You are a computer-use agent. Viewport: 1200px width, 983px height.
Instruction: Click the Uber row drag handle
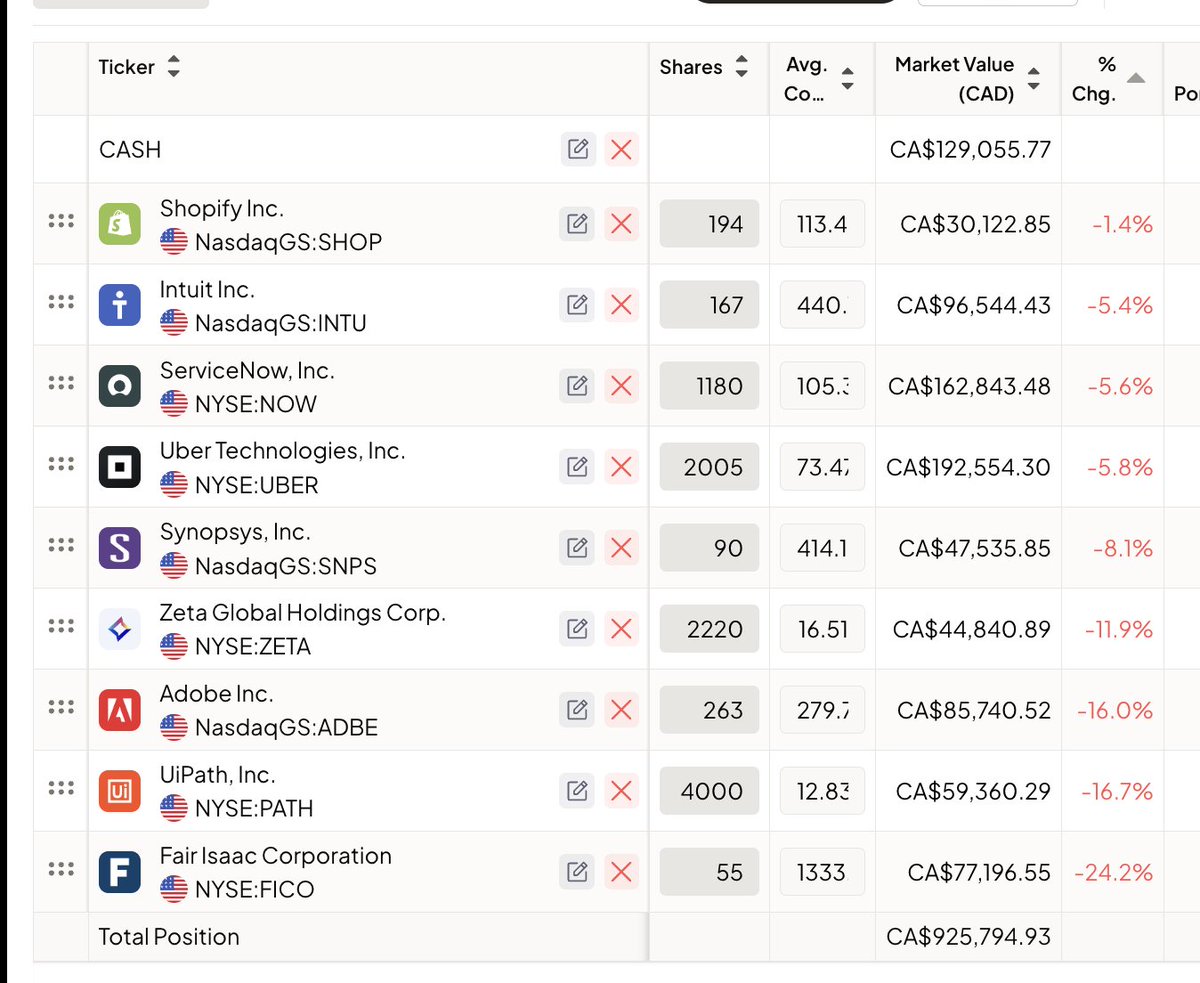[x=61, y=464]
